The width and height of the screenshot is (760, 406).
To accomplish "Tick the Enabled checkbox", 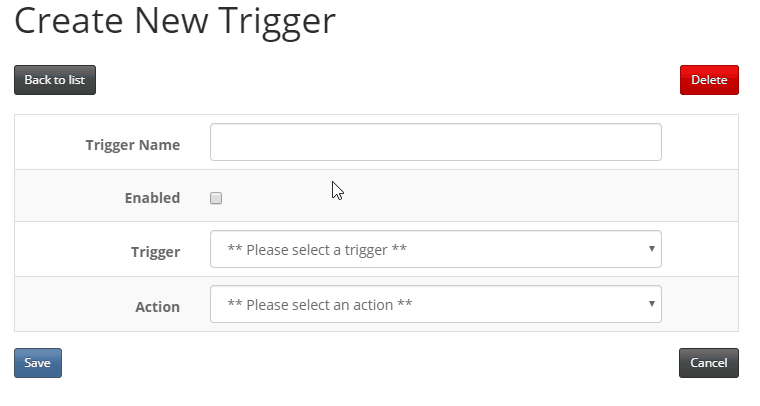I will click(x=216, y=198).
